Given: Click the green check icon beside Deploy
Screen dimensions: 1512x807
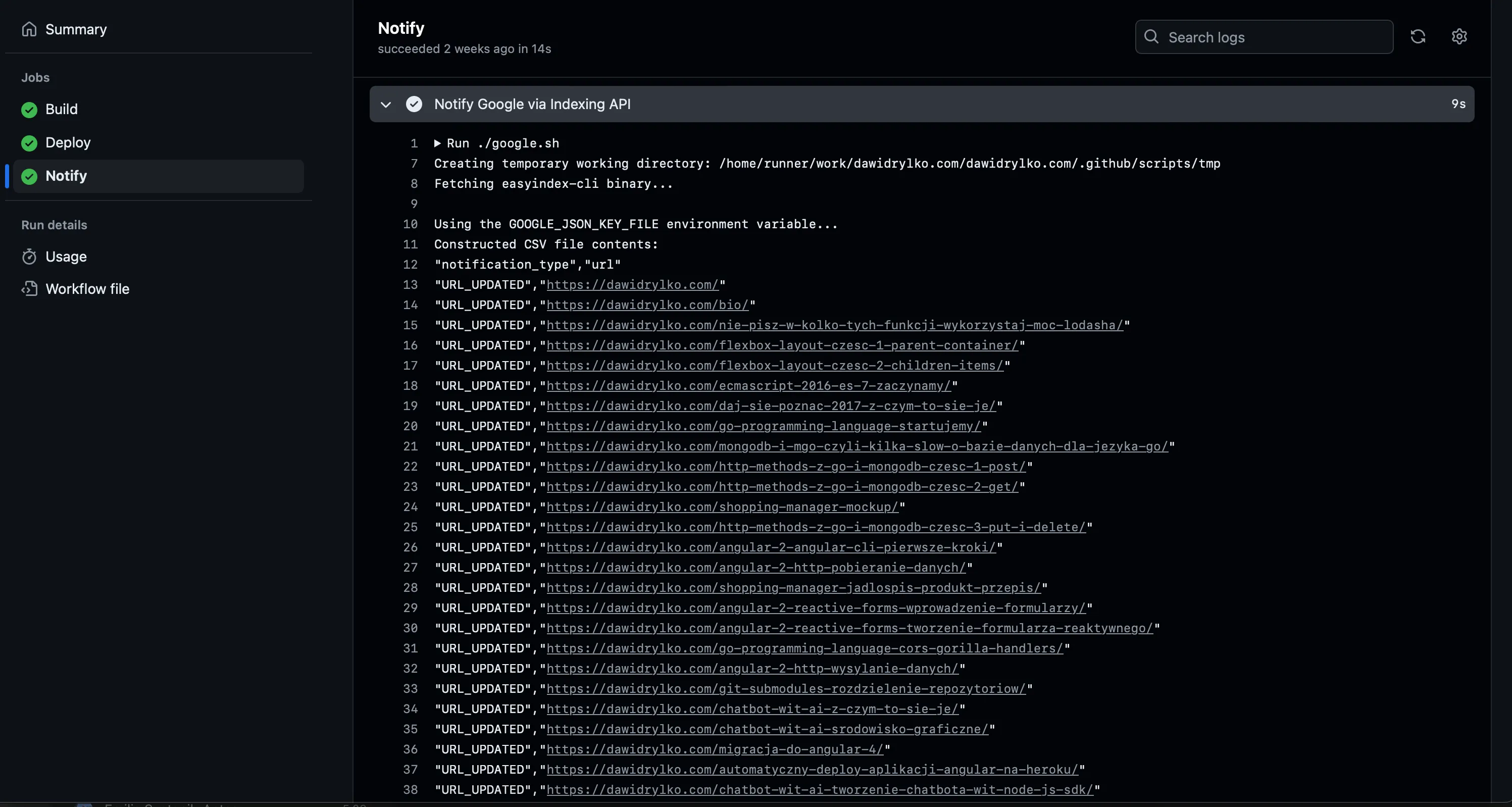Looking at the screenshot, I should coord(29,143).
